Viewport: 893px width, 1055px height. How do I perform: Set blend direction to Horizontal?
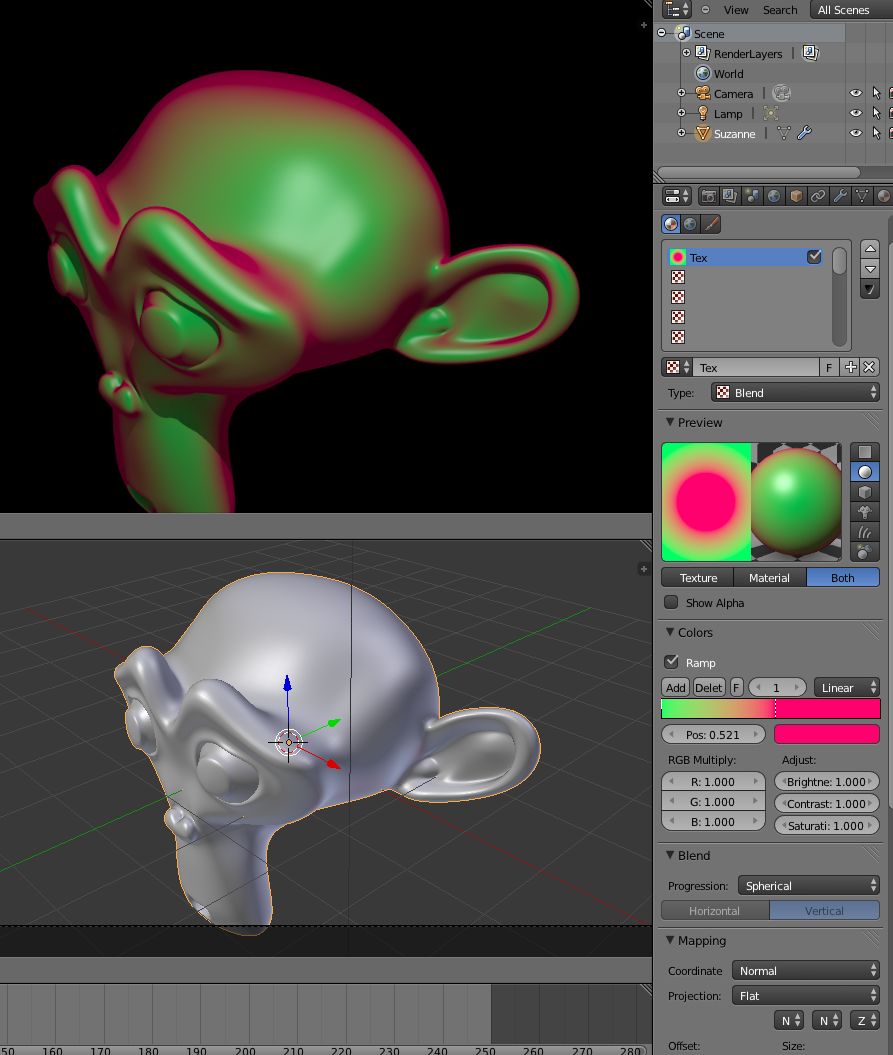tap(715, 910)
